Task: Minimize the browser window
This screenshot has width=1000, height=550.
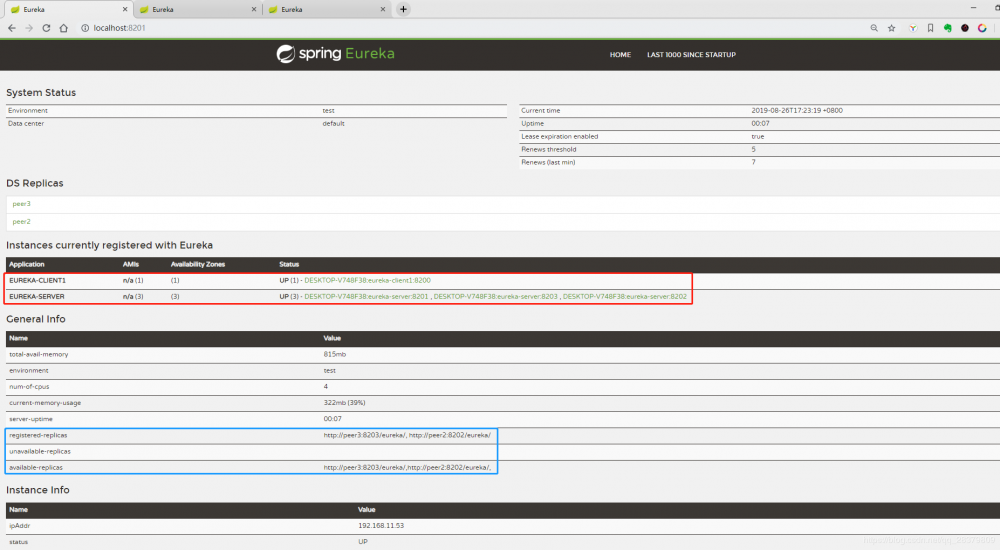Action: [973, 8]
